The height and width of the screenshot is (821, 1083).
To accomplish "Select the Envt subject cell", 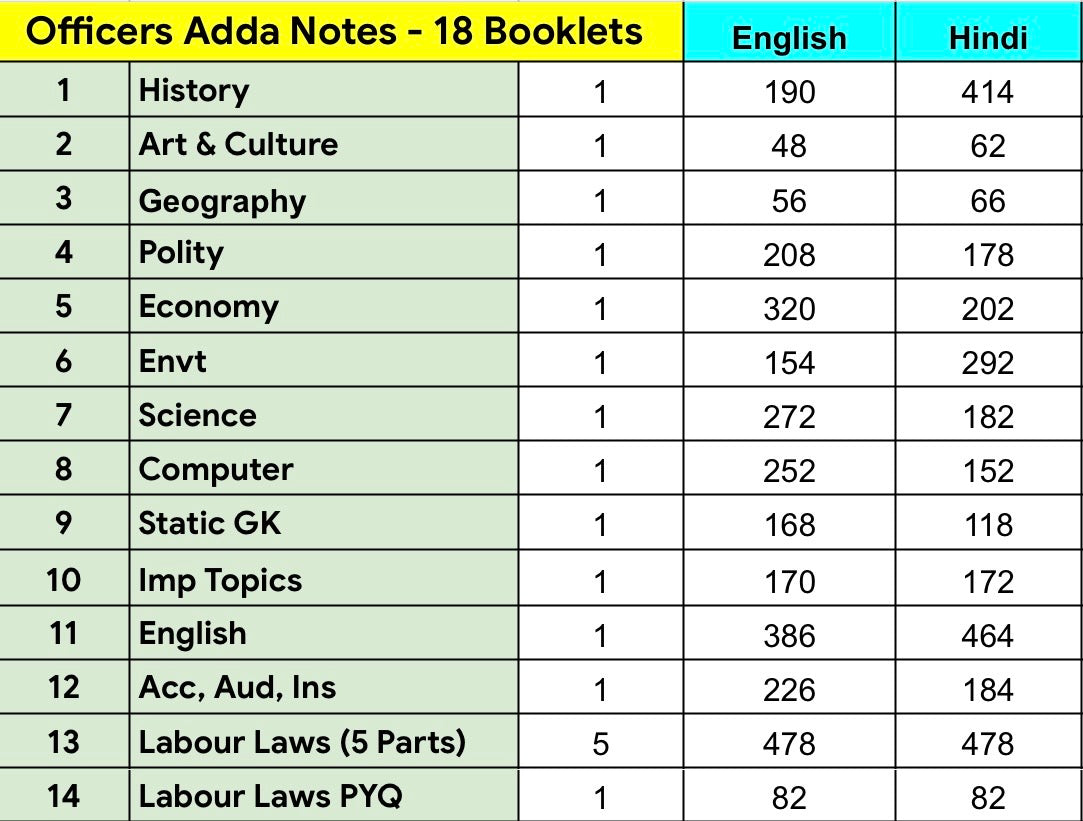I will point(173,361).
